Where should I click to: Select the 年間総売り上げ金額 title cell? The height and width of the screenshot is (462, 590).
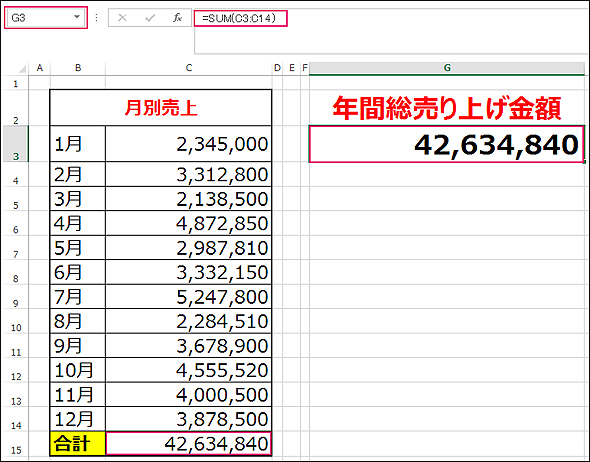447,108
